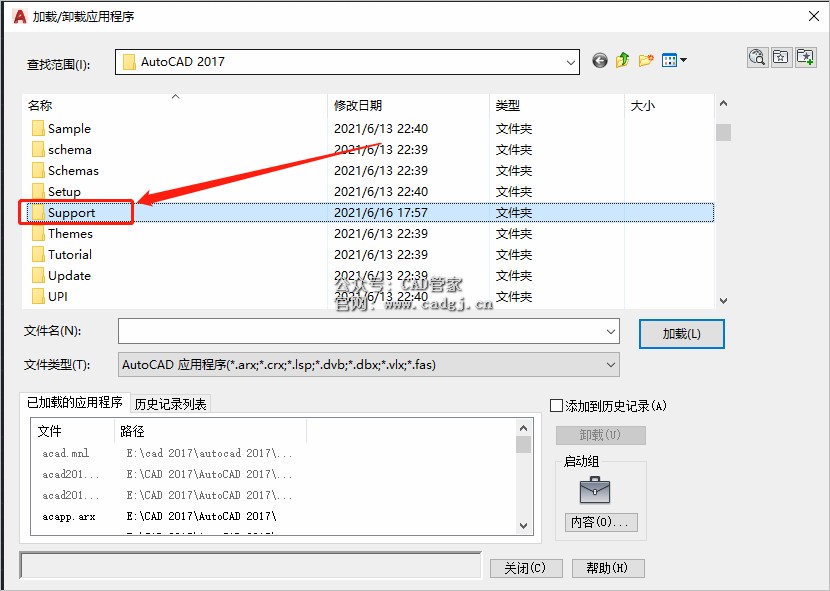Click the 关闭(C) button

click(x=526, y=568)
